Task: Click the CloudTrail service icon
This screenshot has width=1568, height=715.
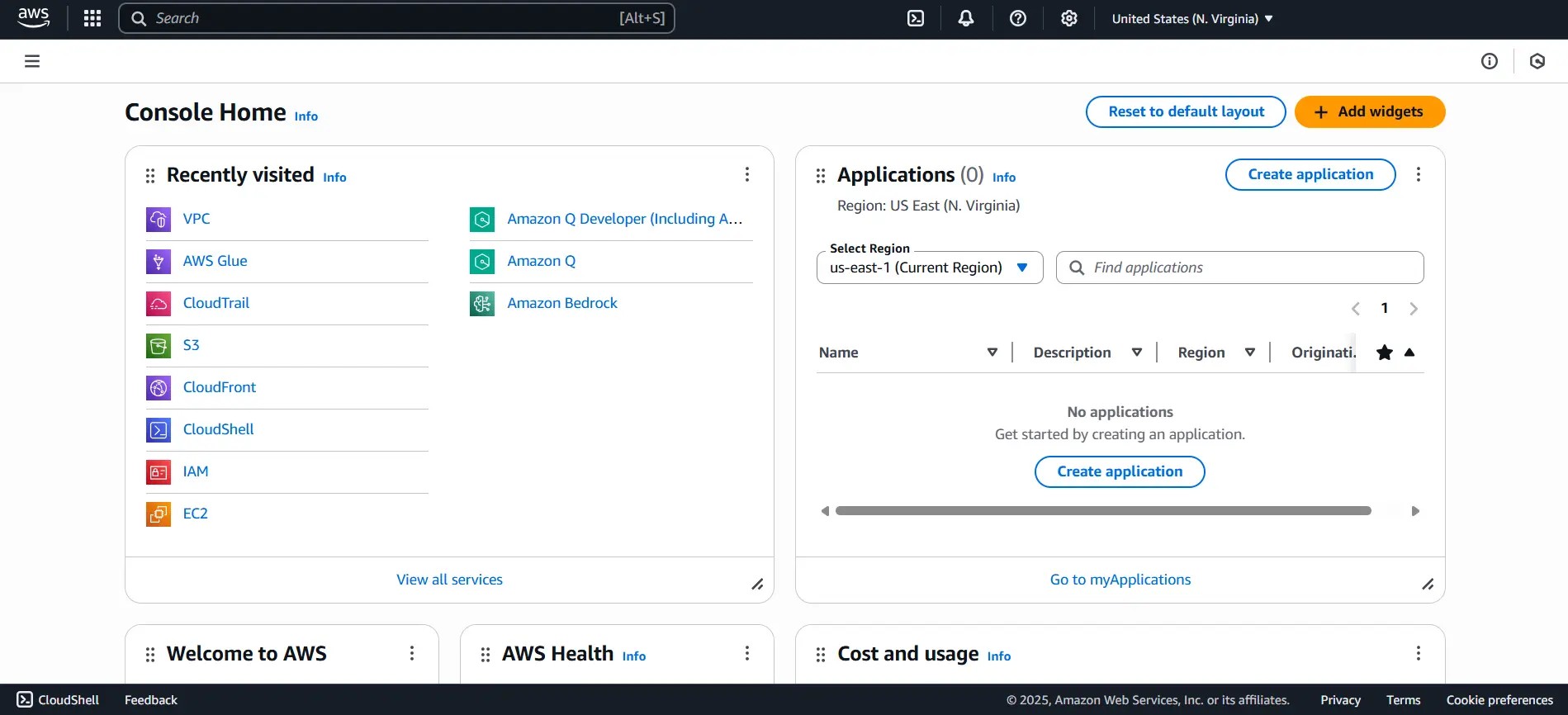Action: pyautogui.click(x=159, y=304)
